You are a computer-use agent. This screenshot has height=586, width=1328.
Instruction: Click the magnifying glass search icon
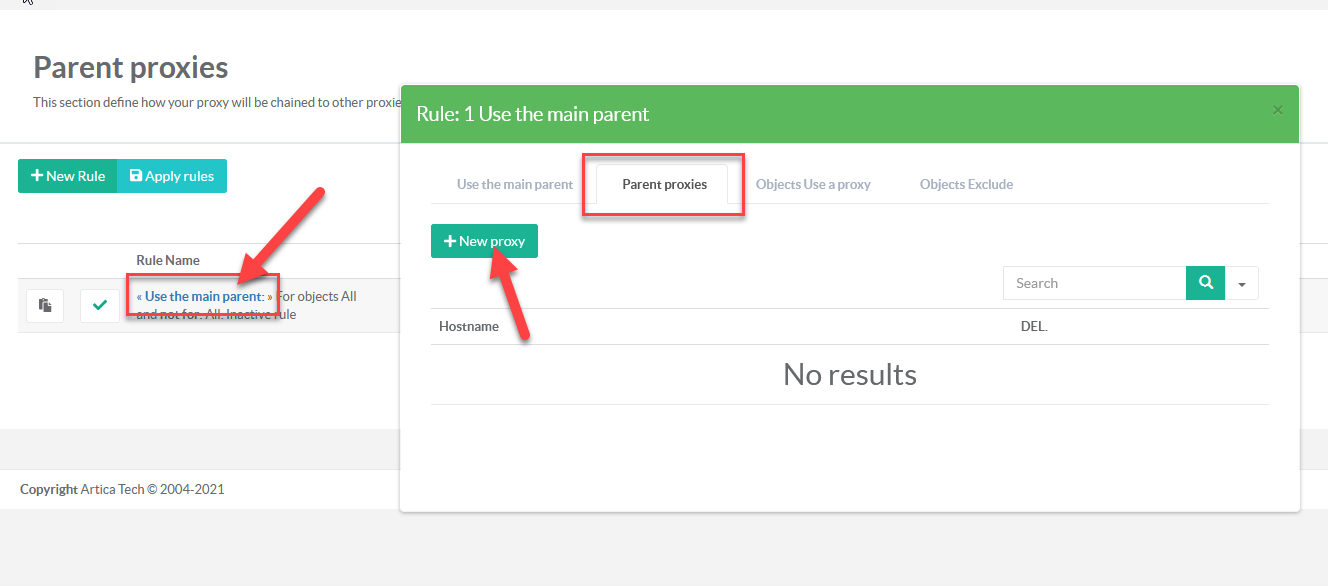click(x=1205, y=283)
